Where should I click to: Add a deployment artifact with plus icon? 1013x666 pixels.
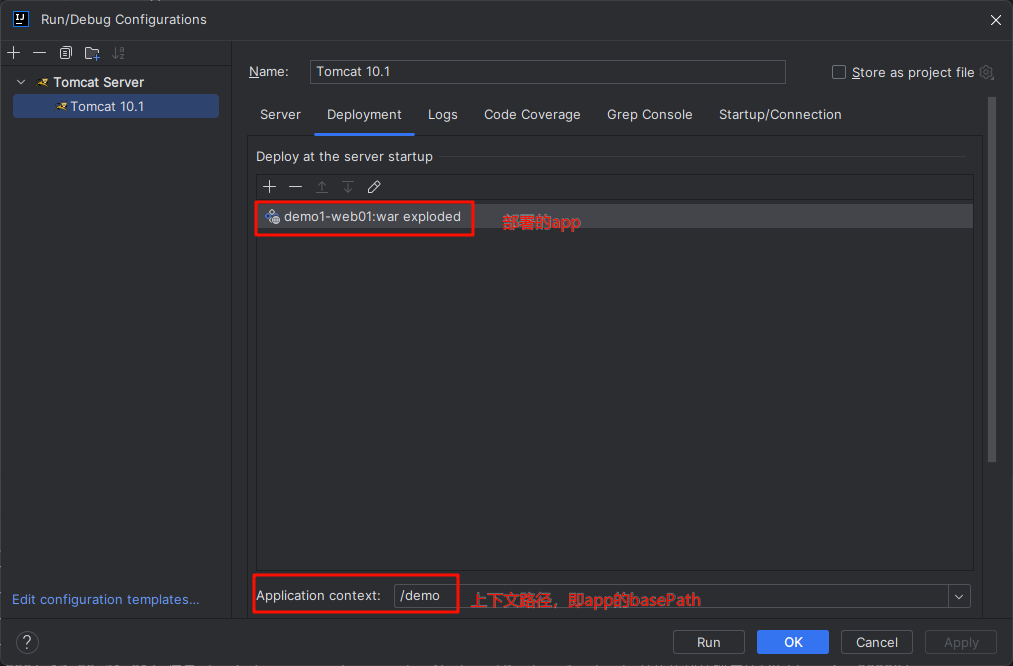269,187
